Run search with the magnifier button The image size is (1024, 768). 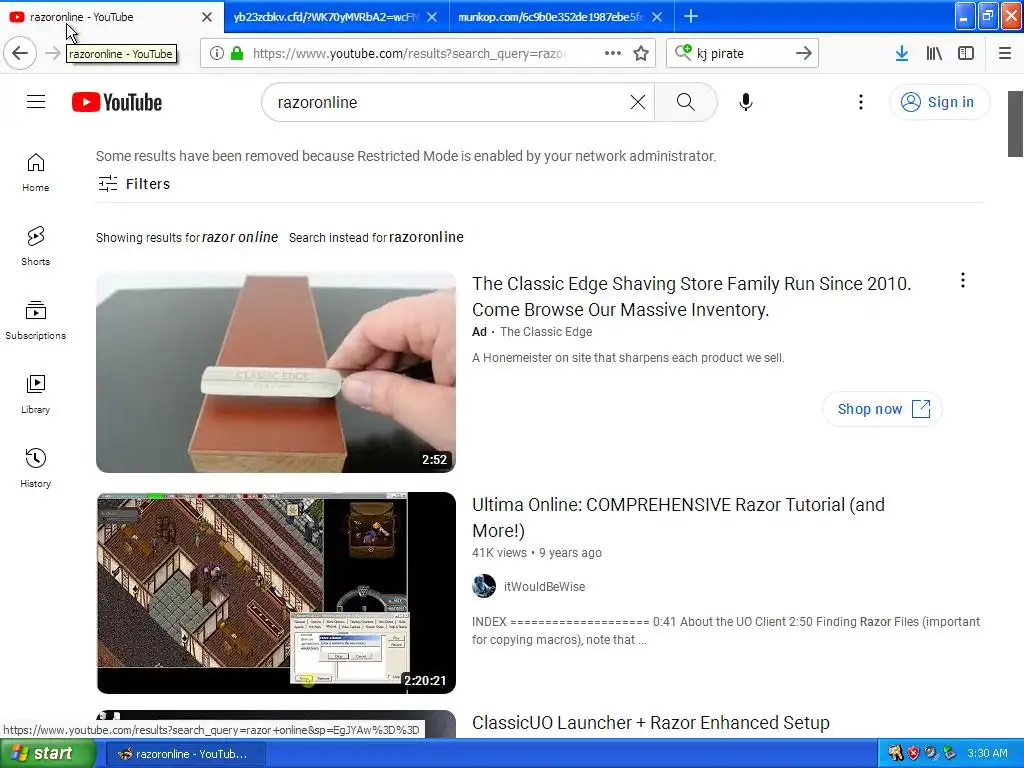click(686, 102)
